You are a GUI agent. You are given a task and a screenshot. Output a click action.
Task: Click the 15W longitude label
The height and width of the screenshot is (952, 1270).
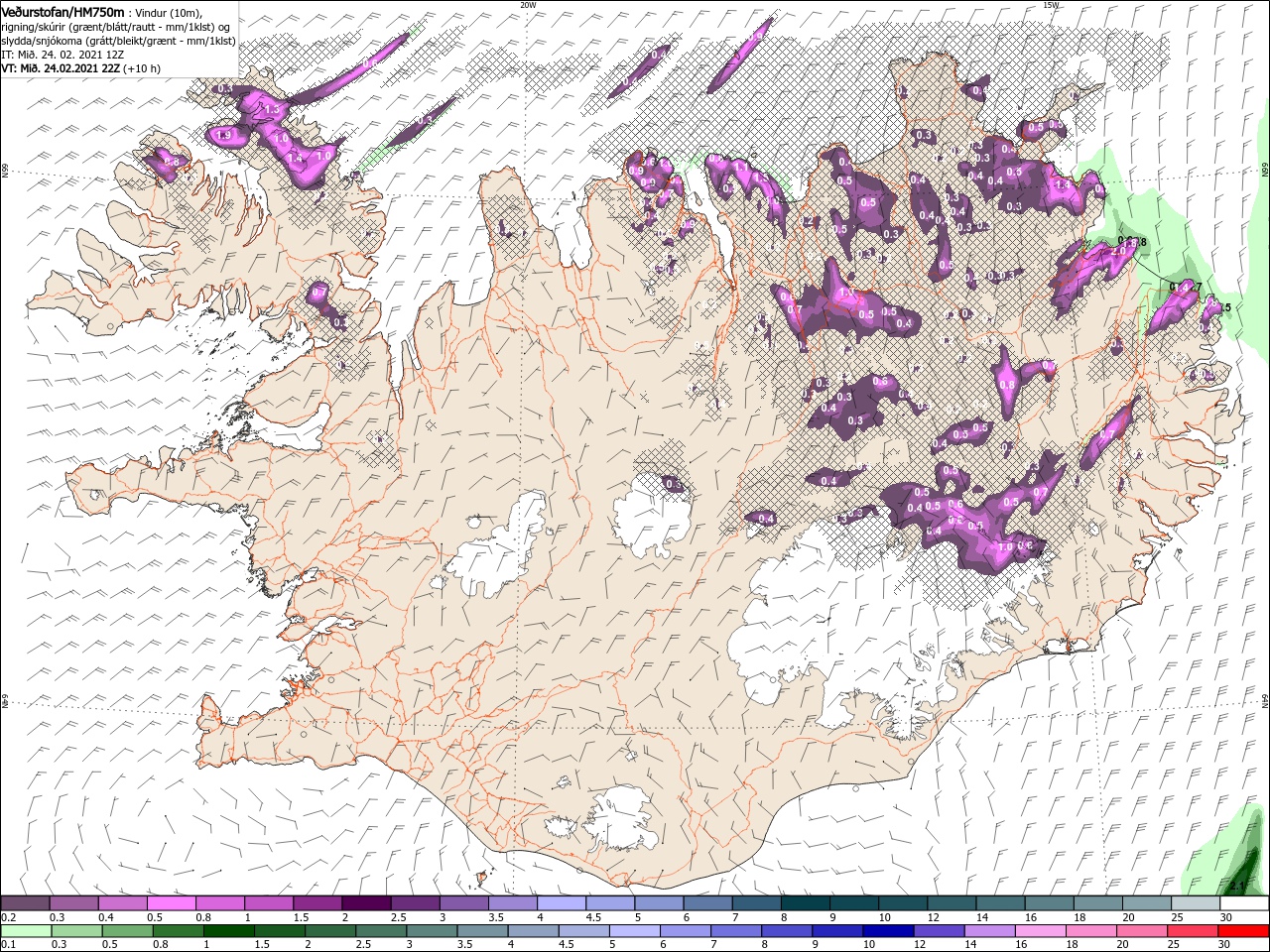[1051, 5]
